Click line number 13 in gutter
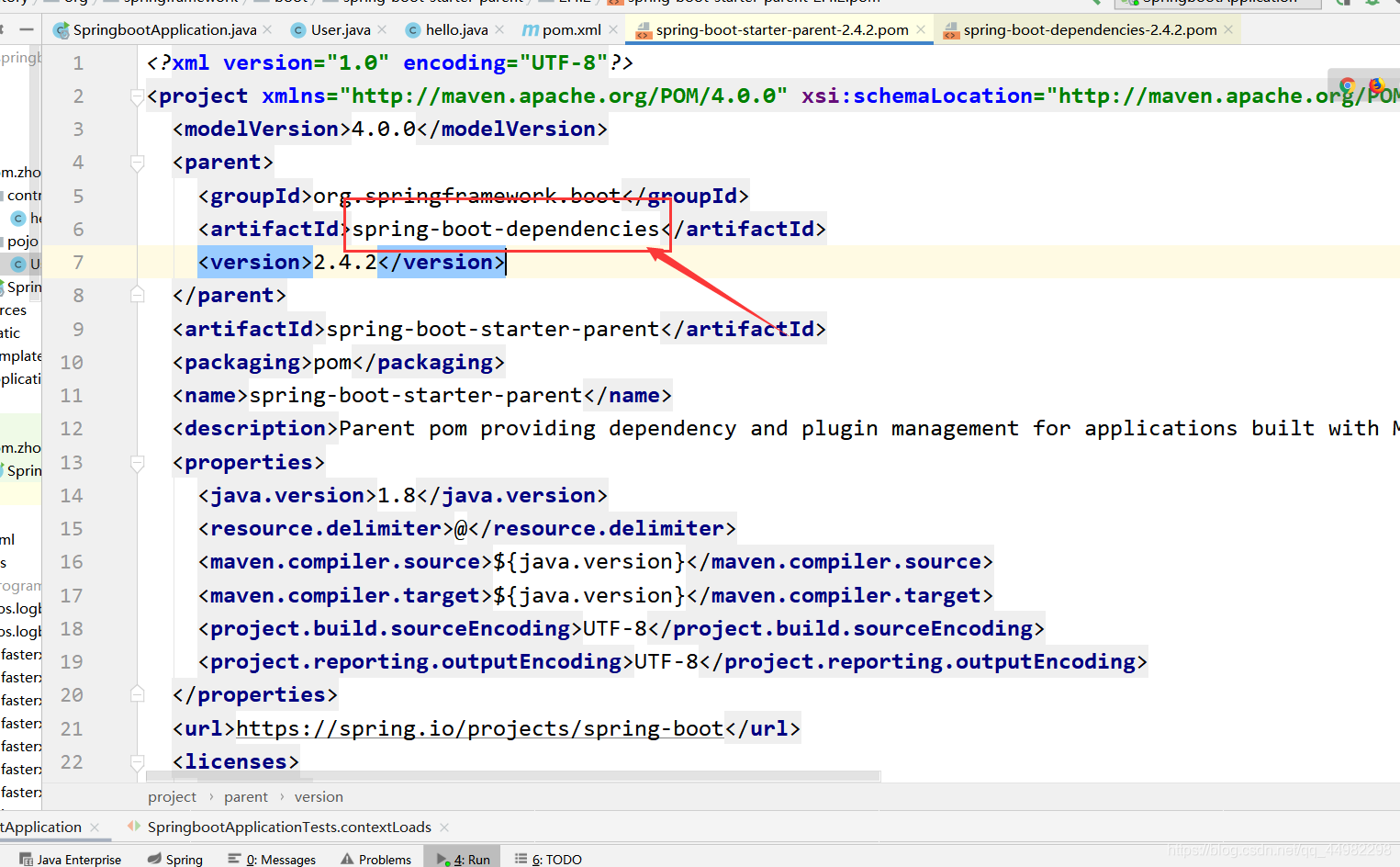 (72, 462)
